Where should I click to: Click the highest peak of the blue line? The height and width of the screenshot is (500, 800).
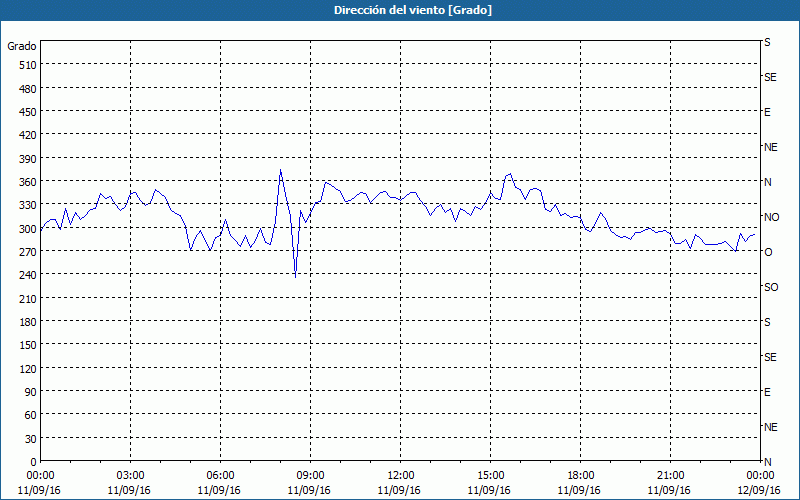tap(280, 169)
